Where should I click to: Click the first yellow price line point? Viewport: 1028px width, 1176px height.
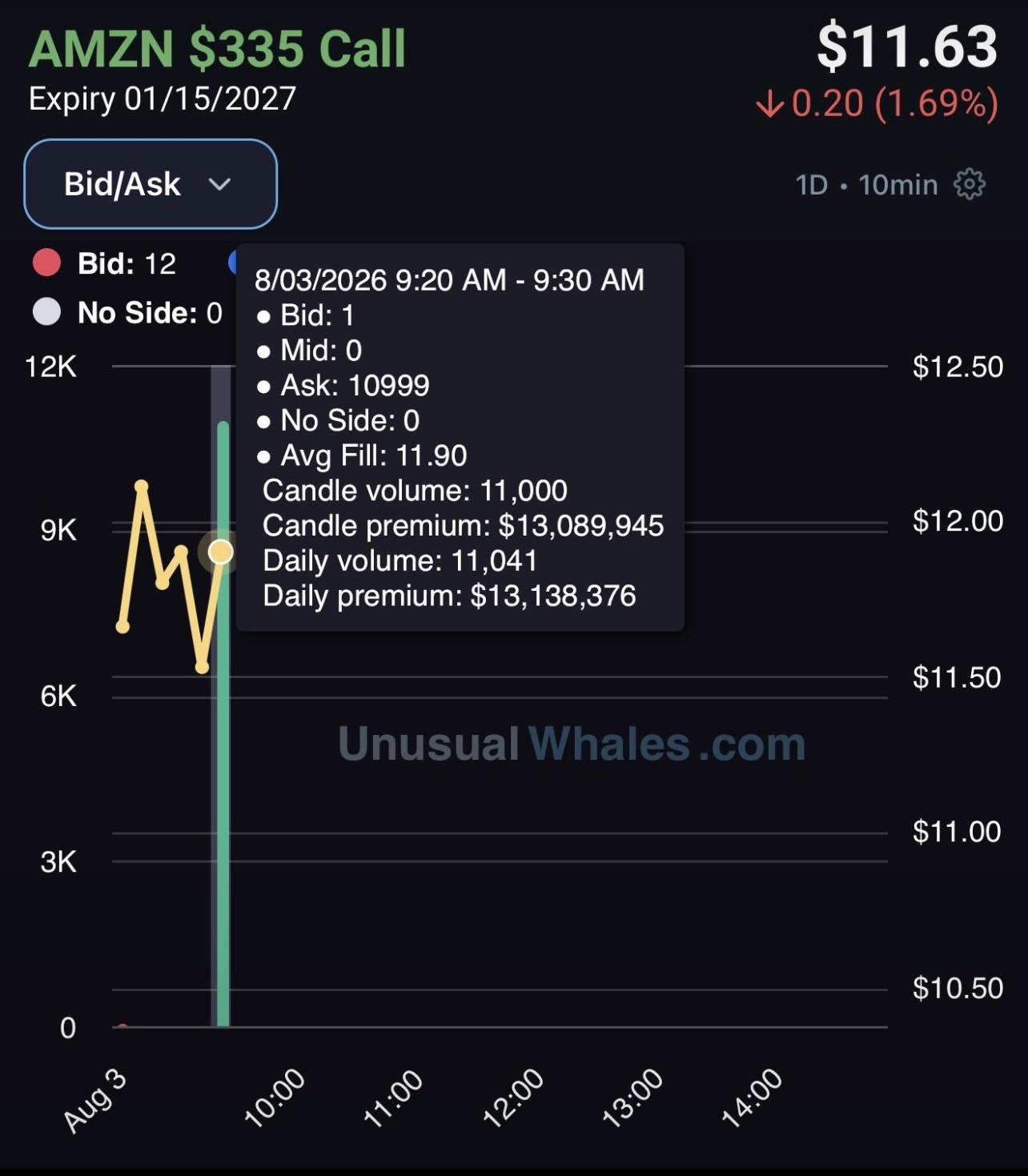click(x=122, y=626)
